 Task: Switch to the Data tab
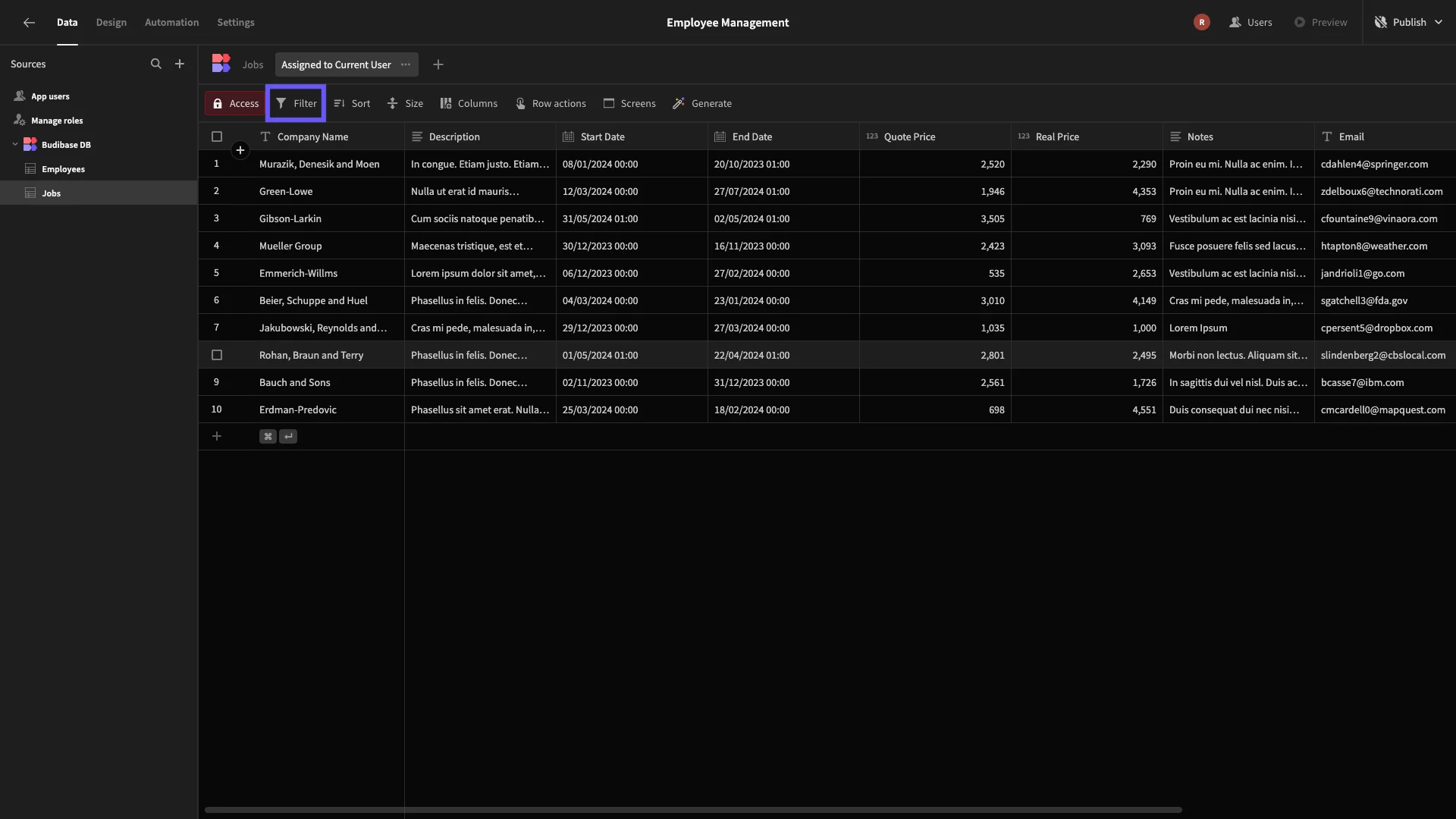[x=67, y=22]
